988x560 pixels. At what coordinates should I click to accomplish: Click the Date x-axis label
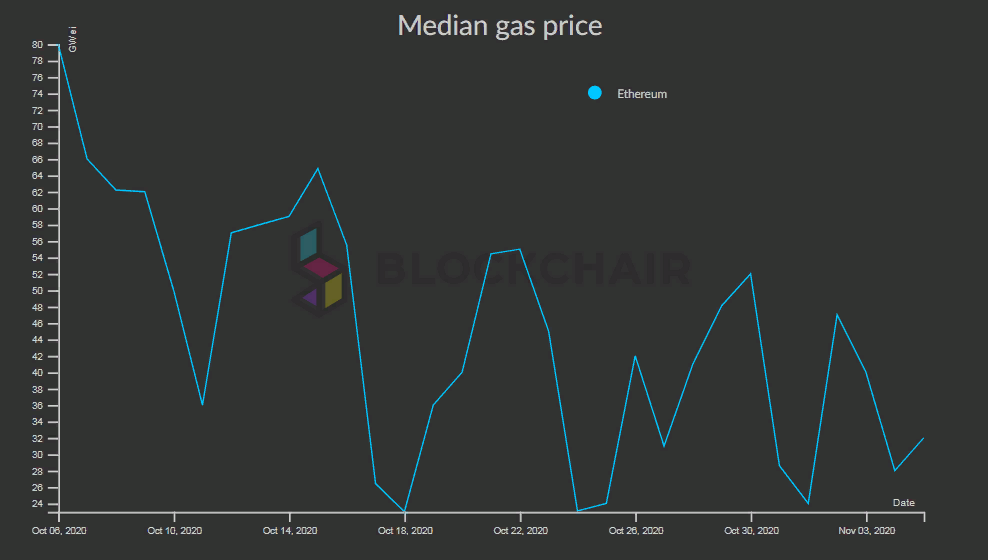(x=903, y=502)
